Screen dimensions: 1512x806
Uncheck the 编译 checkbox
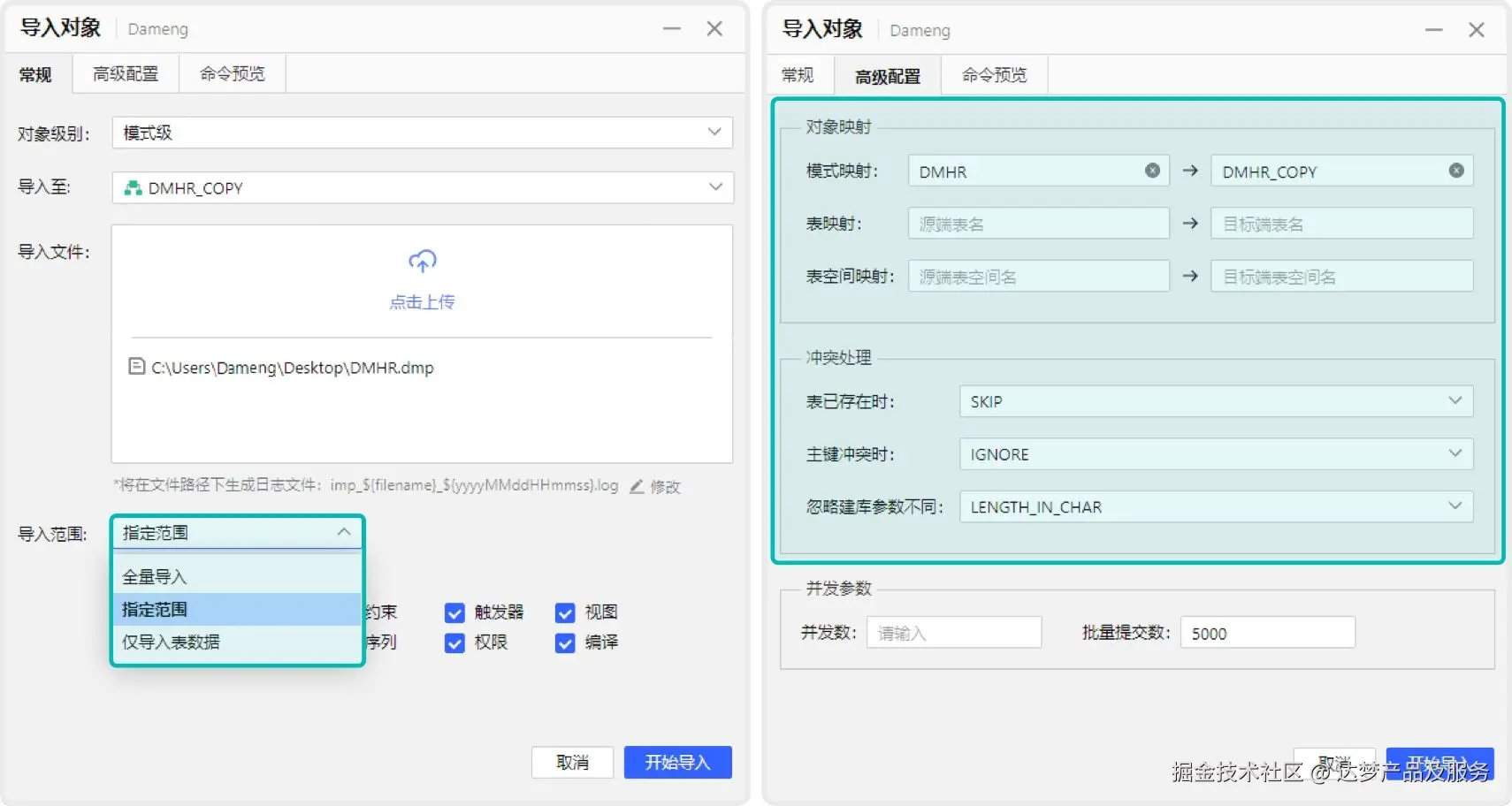(565, 643)
